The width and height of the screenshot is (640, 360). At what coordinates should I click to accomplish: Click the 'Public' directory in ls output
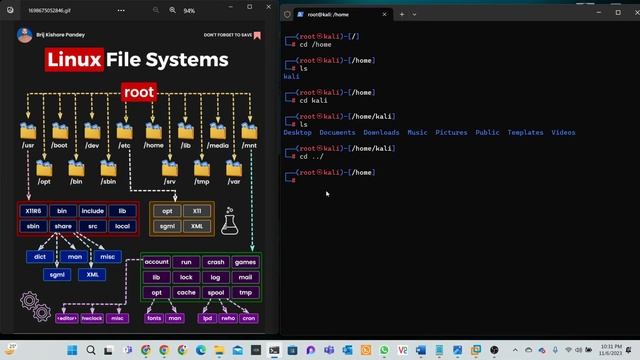click(487, 132)
